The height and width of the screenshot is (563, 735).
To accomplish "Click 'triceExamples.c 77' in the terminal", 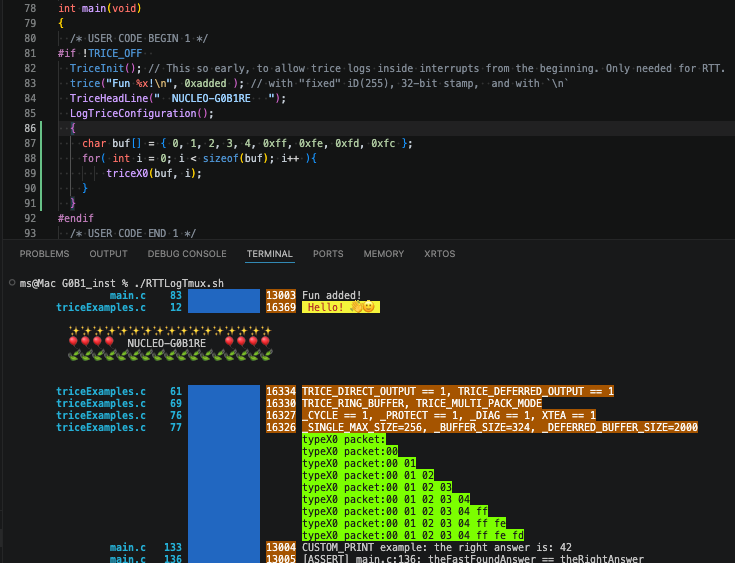I will (x=119, y=428).
